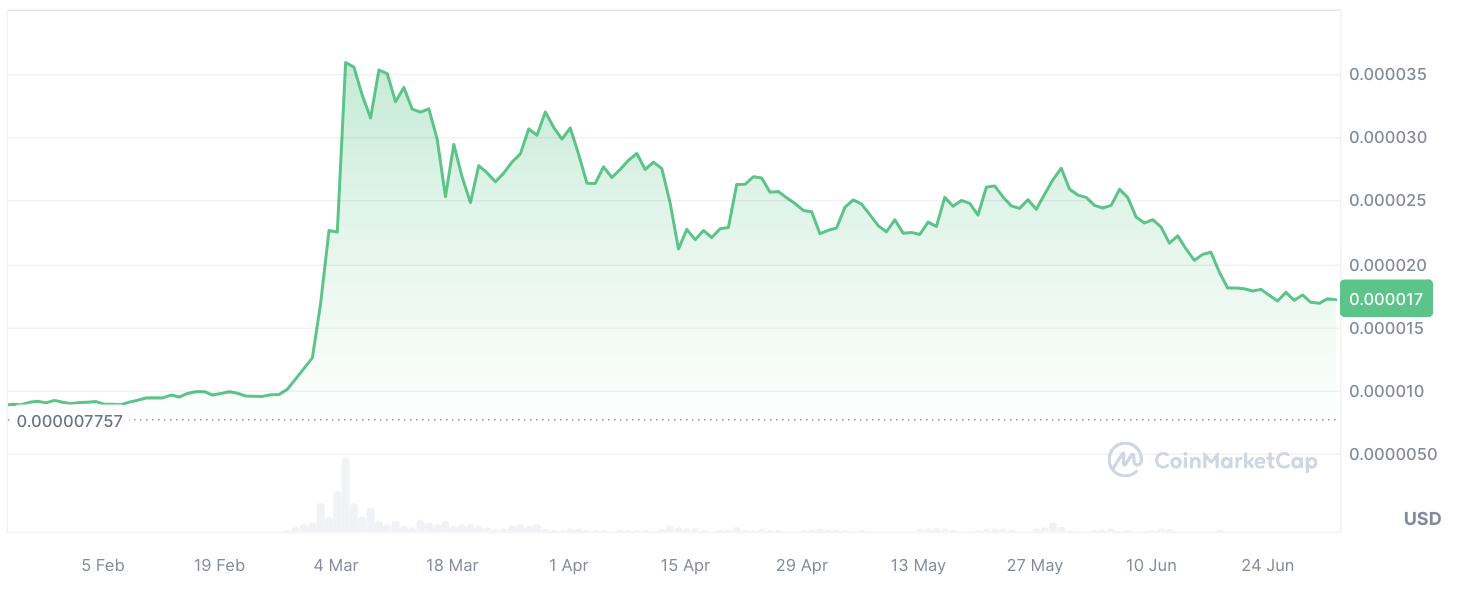Select the 19 Feb date marker
This screenshot has width=1460, height=596.
(x=219, y=566)
